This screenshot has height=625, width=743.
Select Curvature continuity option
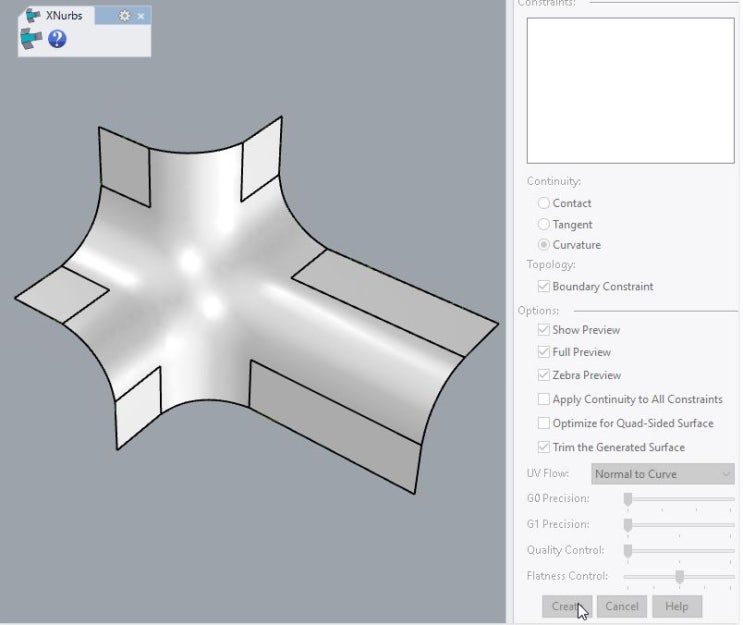tap(544, 245)
